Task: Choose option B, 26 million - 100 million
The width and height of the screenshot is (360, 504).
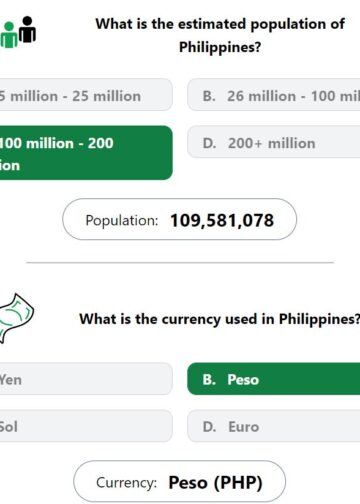Action: (x=274, y=95)
